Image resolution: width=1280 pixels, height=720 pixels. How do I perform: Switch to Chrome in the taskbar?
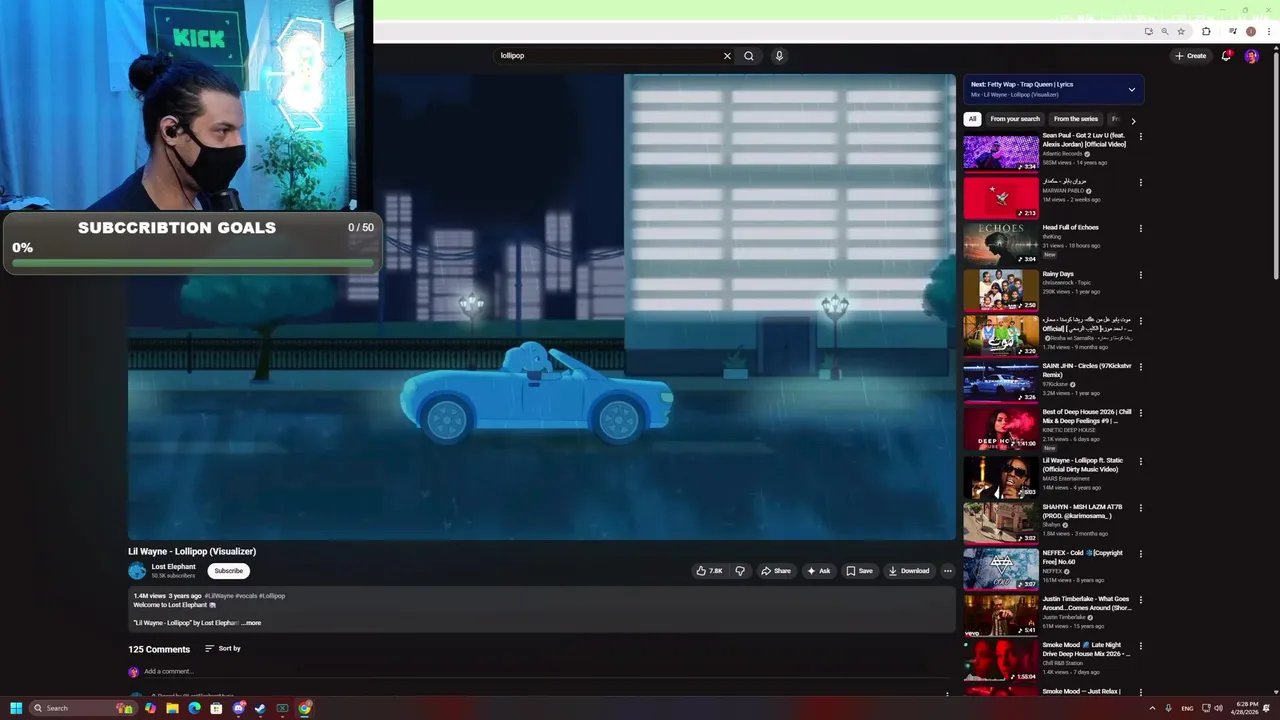(304, 708)
